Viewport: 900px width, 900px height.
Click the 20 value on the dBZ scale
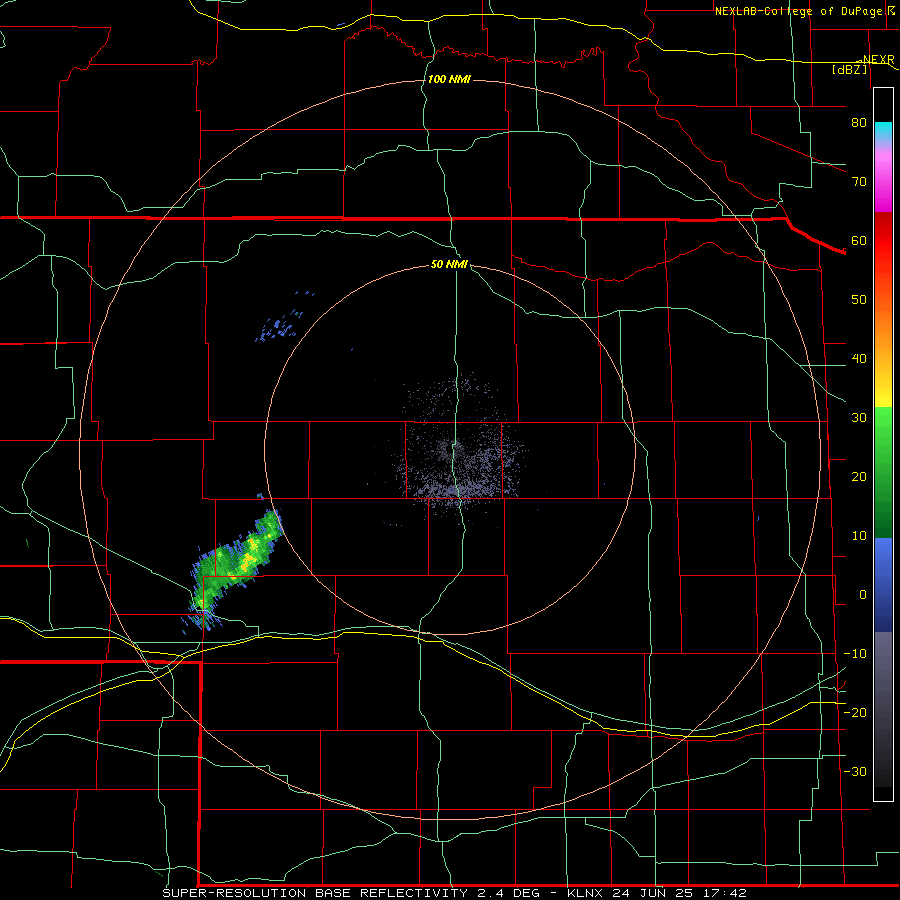[859, 477]
